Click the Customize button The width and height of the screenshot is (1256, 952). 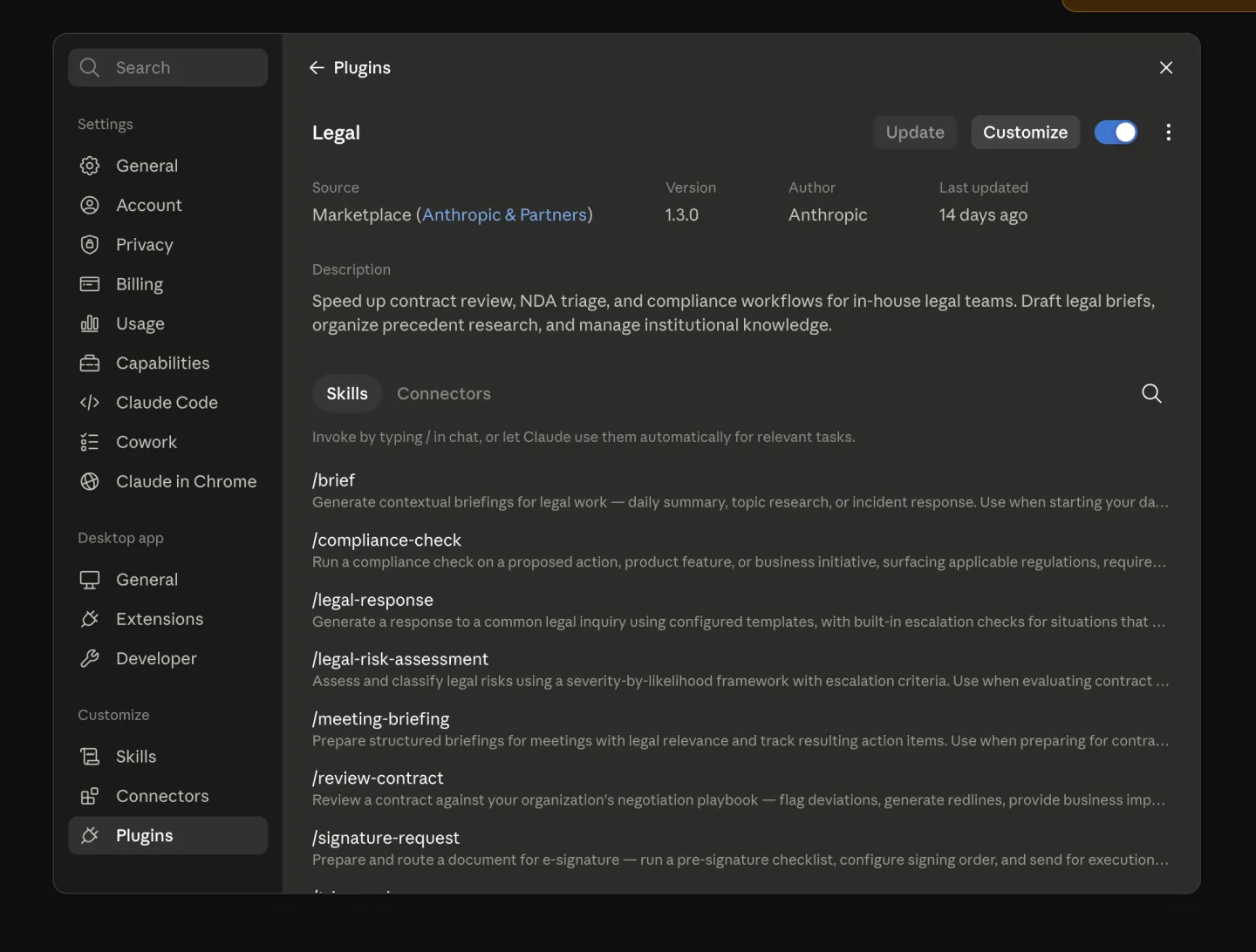coord(1025,133)
